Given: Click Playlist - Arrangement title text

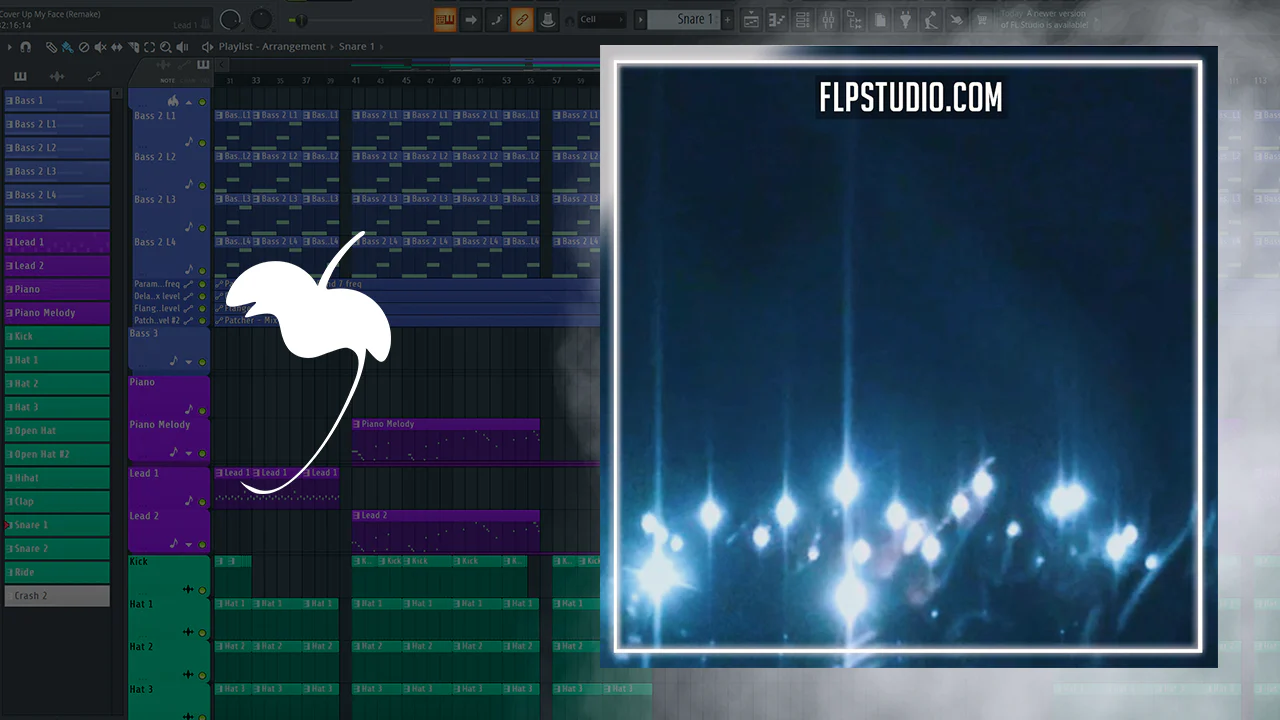Looking at the screenshot, I should (272, 47).
